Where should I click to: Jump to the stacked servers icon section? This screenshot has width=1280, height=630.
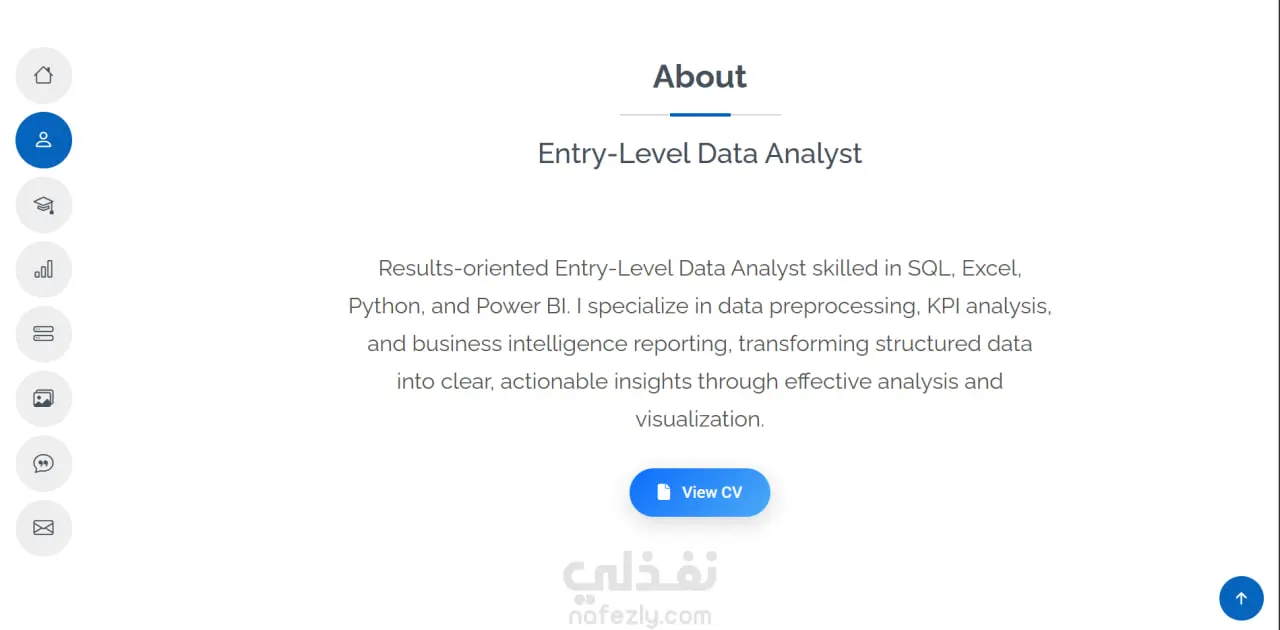(43, 334)
